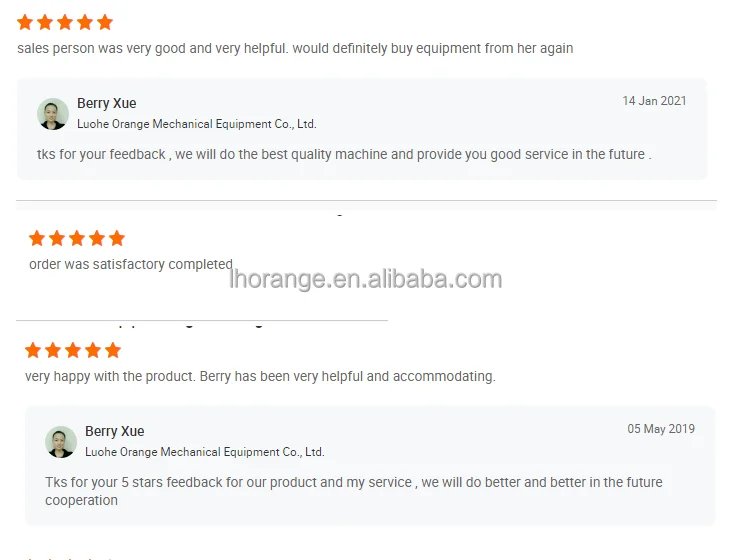Click the first star of the top review's rating
730x560 pixels.
[25, 22]
